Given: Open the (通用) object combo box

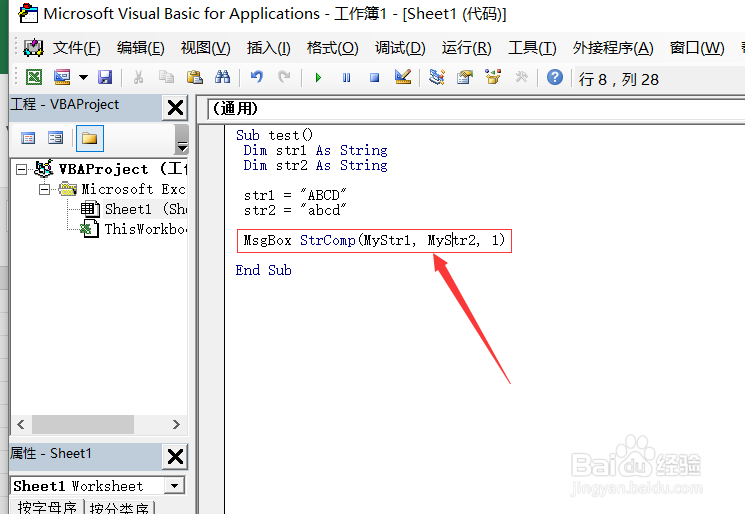Looking at the screenshot, I should coord(476,109).
